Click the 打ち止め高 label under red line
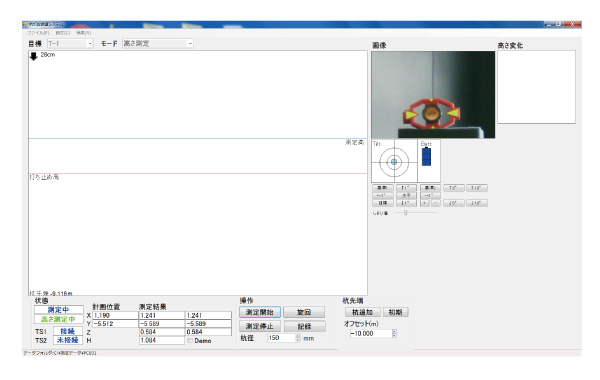 coord(44,177)
